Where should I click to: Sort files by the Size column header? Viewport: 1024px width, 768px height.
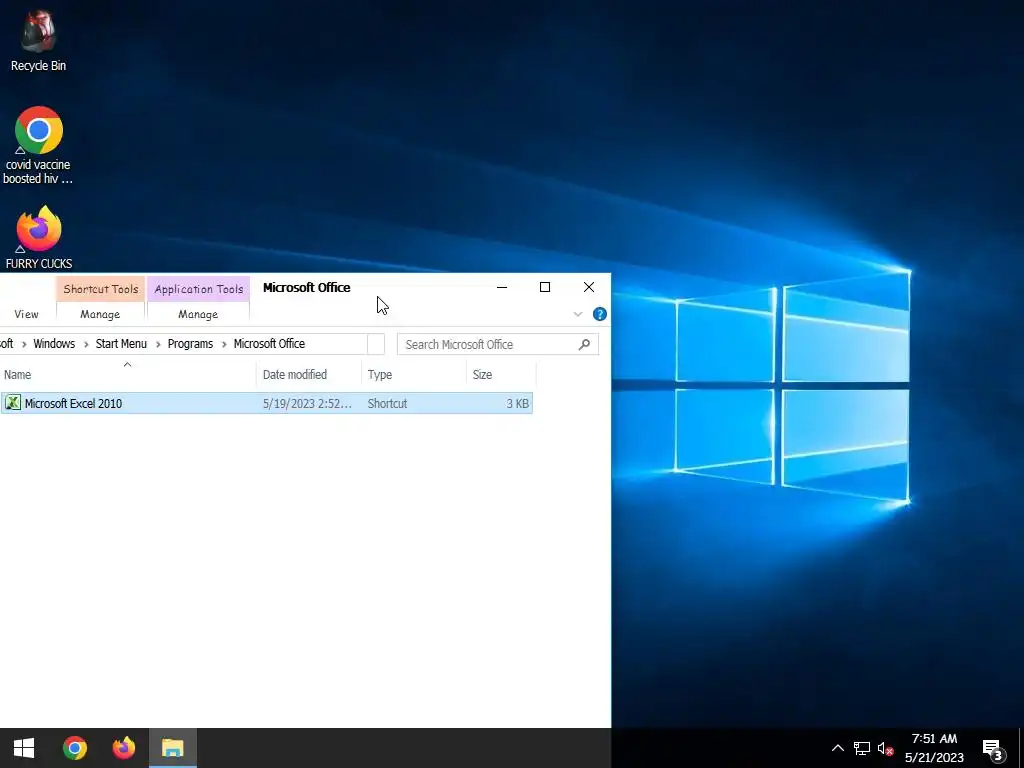pos(501,374)
